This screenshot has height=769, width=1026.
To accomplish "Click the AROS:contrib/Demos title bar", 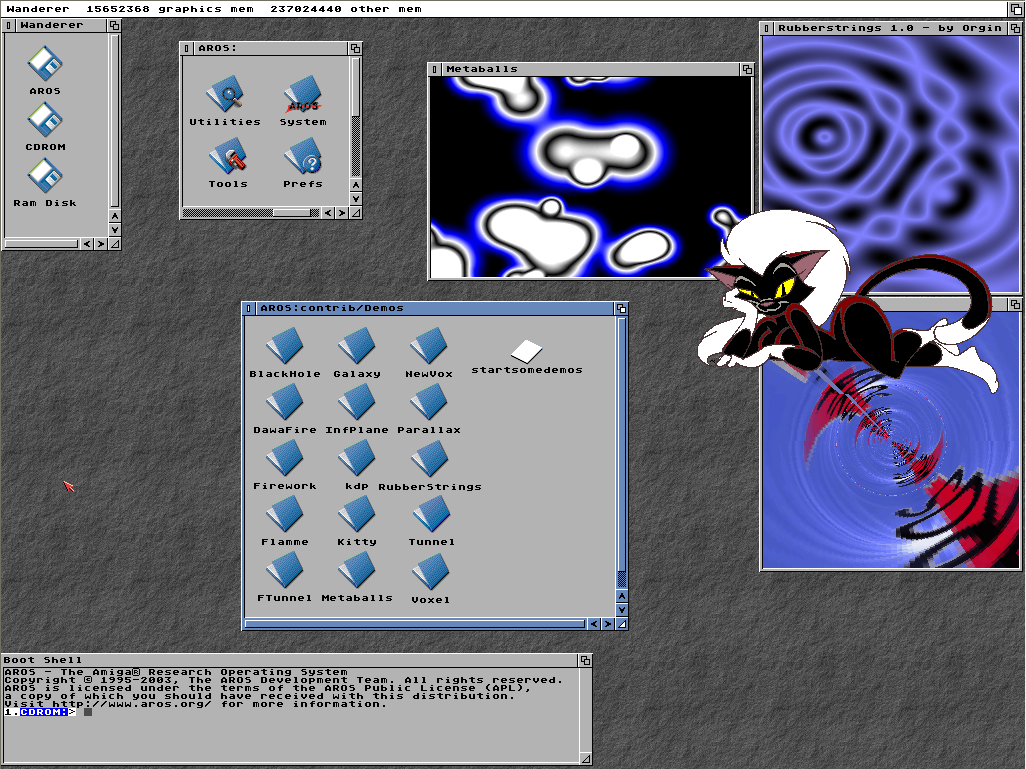I will [x=434, y=308].
